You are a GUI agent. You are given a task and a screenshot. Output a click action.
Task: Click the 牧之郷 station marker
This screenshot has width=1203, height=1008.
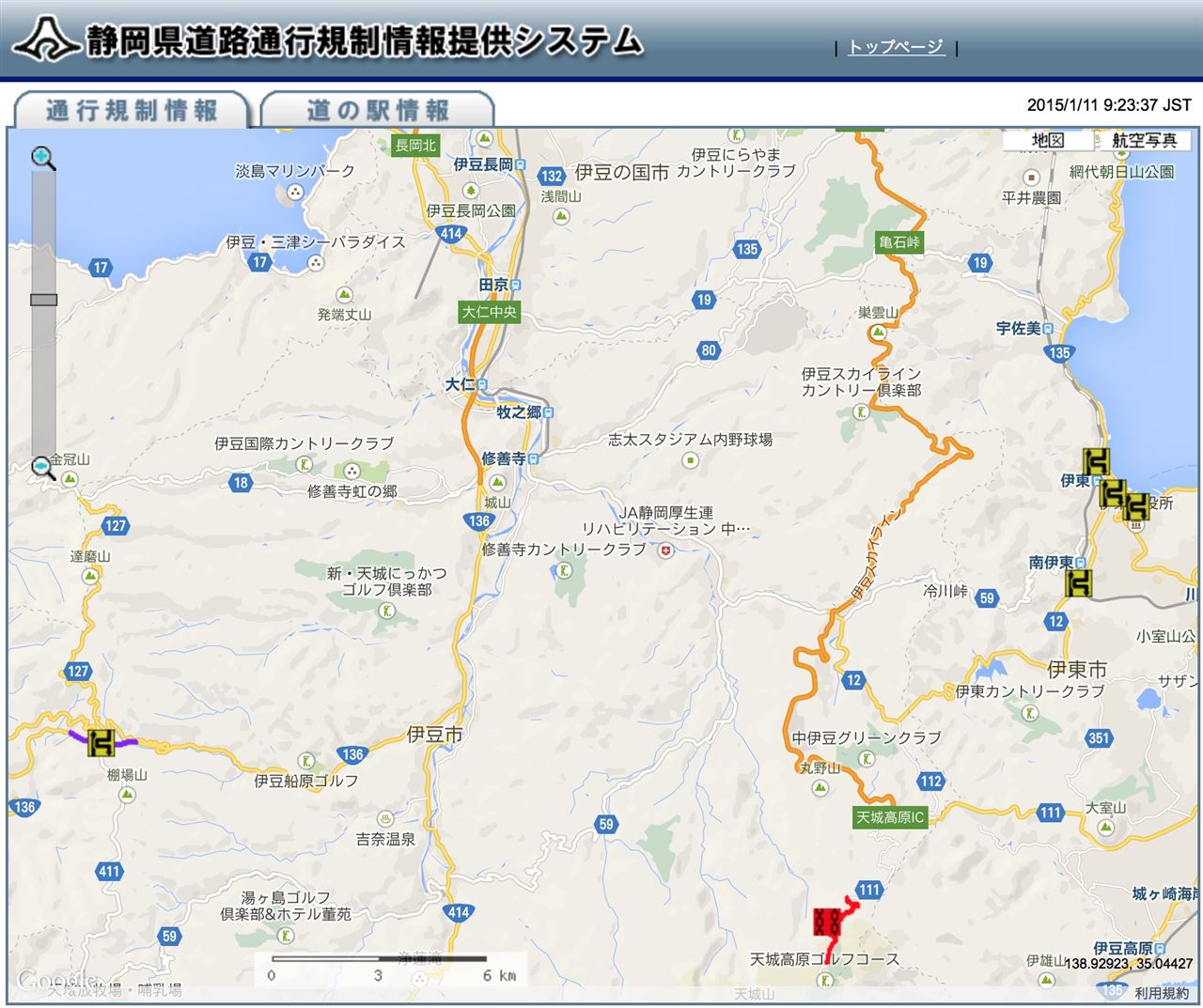point(548,412)
